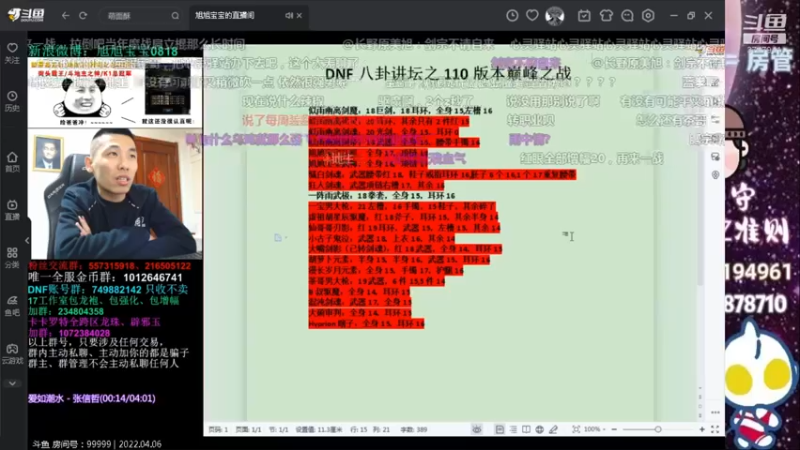800x450 pixels.
Task: Open paste options icon in document margin
Action: point(279,237)
